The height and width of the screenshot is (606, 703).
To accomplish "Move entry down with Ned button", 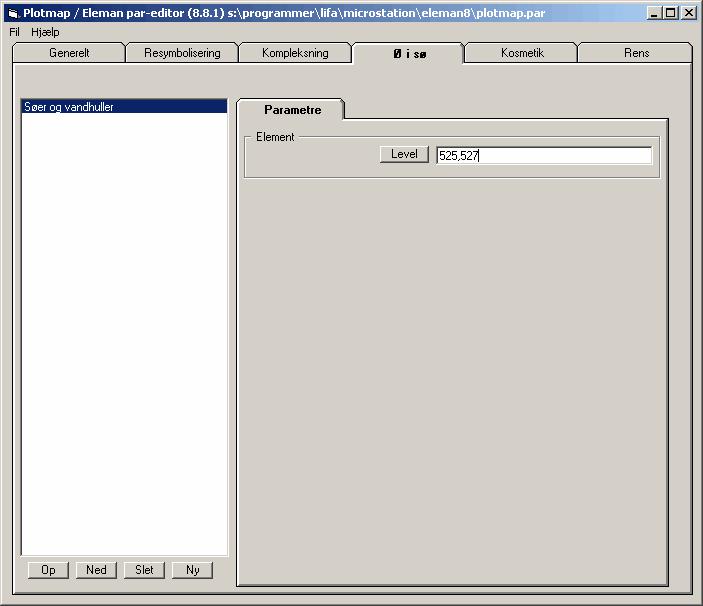I will (x=96, y=570).
